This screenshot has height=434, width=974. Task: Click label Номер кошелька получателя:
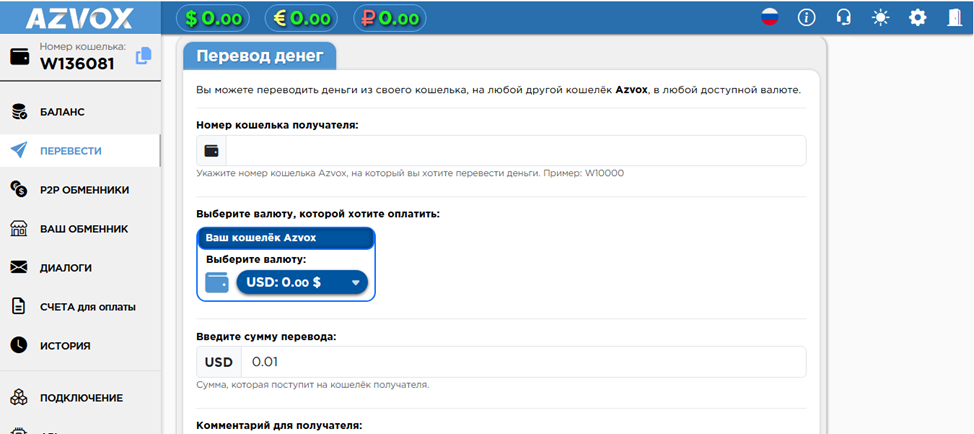[x=278, y=125]
